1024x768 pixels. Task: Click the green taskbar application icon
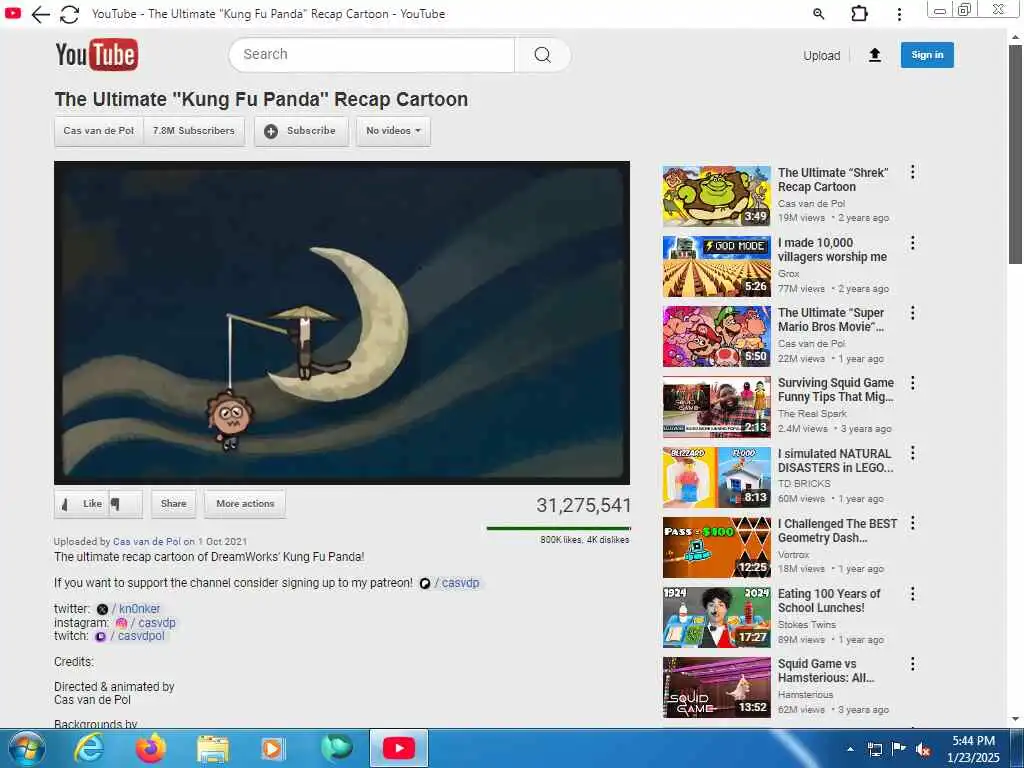[x=337, y=748]
